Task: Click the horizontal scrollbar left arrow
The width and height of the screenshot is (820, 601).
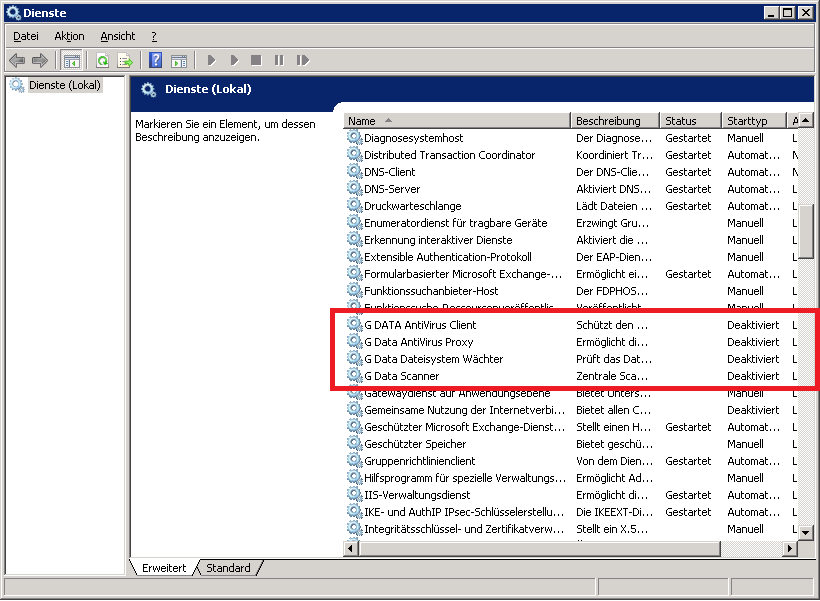Action: coord(350,549)
